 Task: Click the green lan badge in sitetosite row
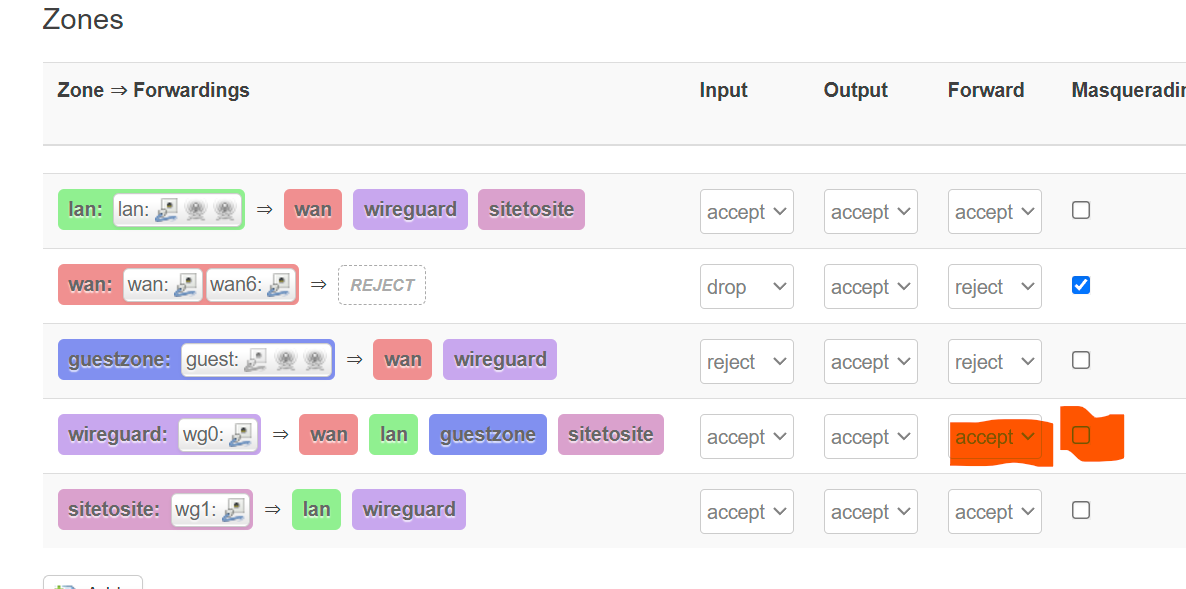pyautogui.click(x=316, y=510)
